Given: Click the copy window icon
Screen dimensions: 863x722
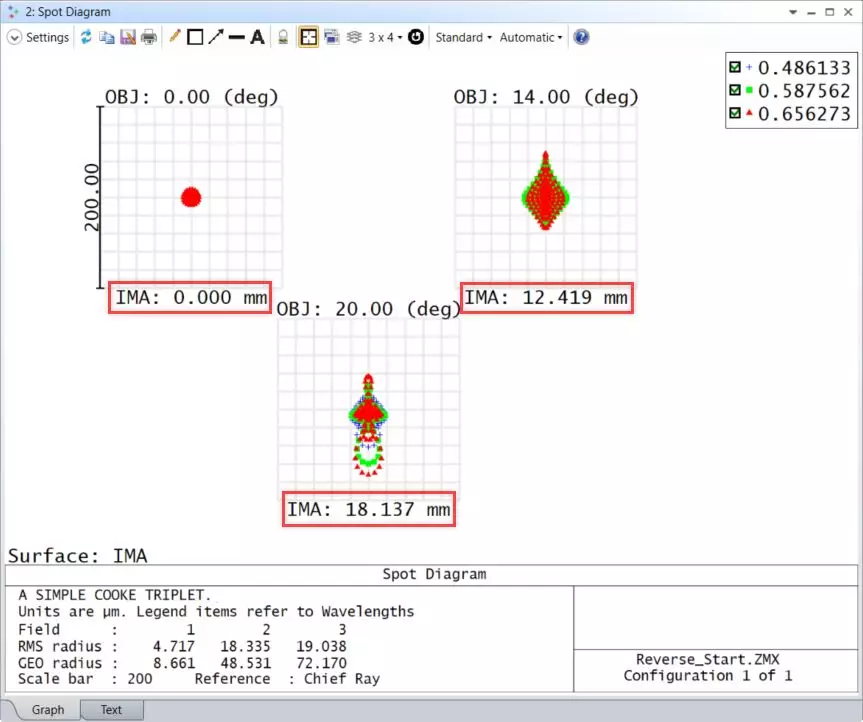Looking at the screenshot, I should pyautogui.click(x=107, y=37).
